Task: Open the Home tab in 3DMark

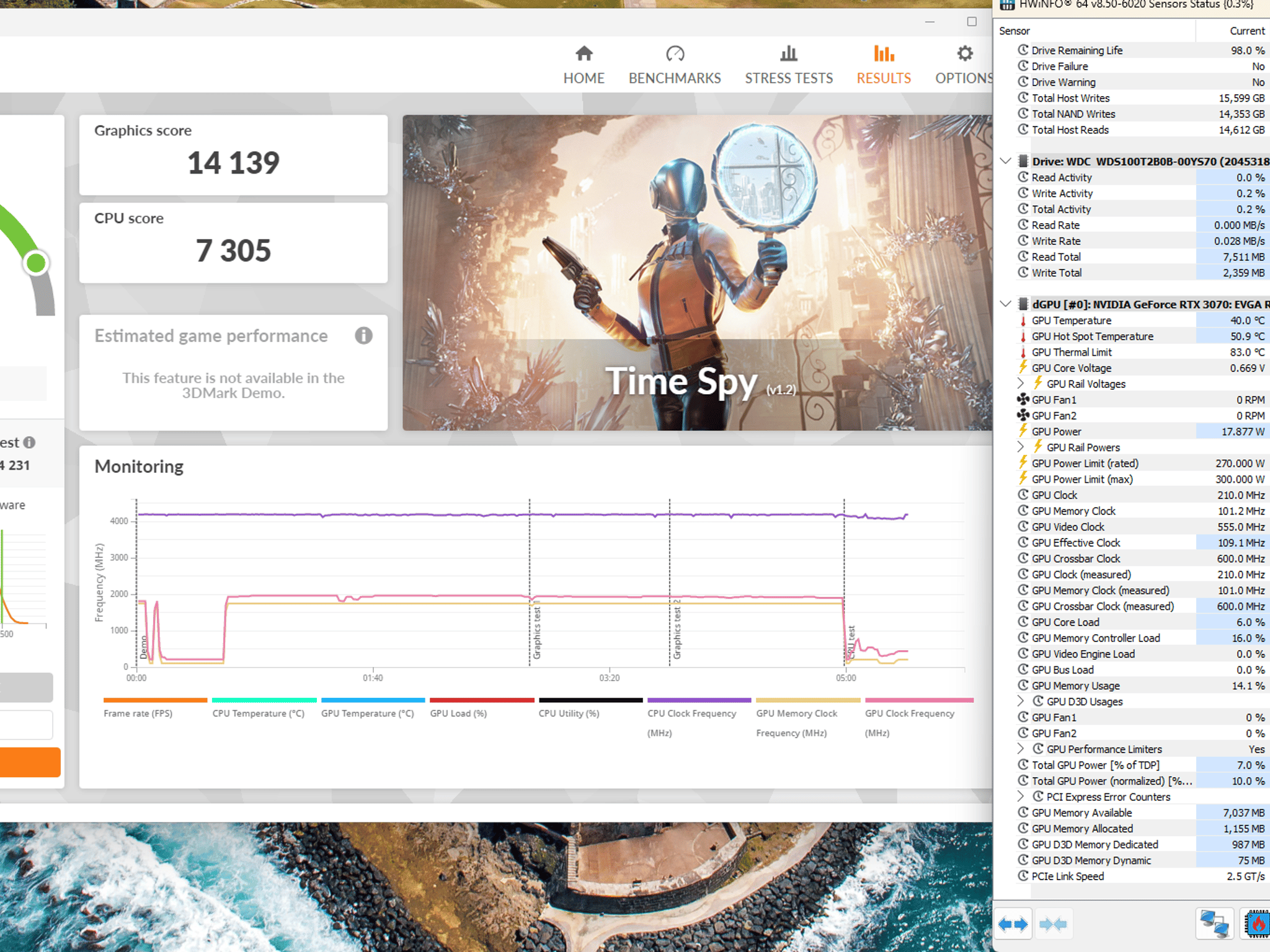Action: pos(584,65)
